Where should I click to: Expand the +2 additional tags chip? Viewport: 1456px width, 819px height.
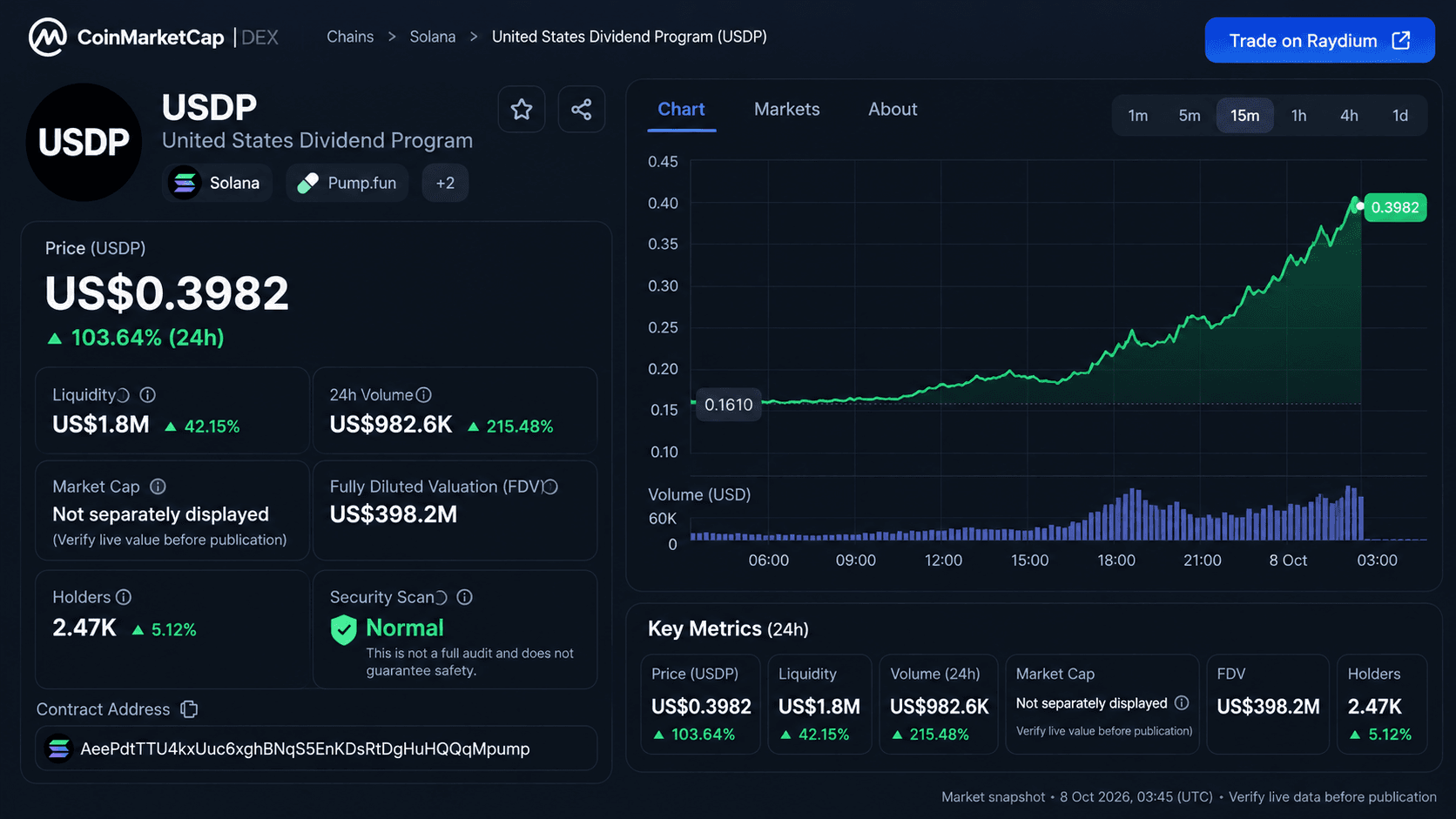coord(445,183)
